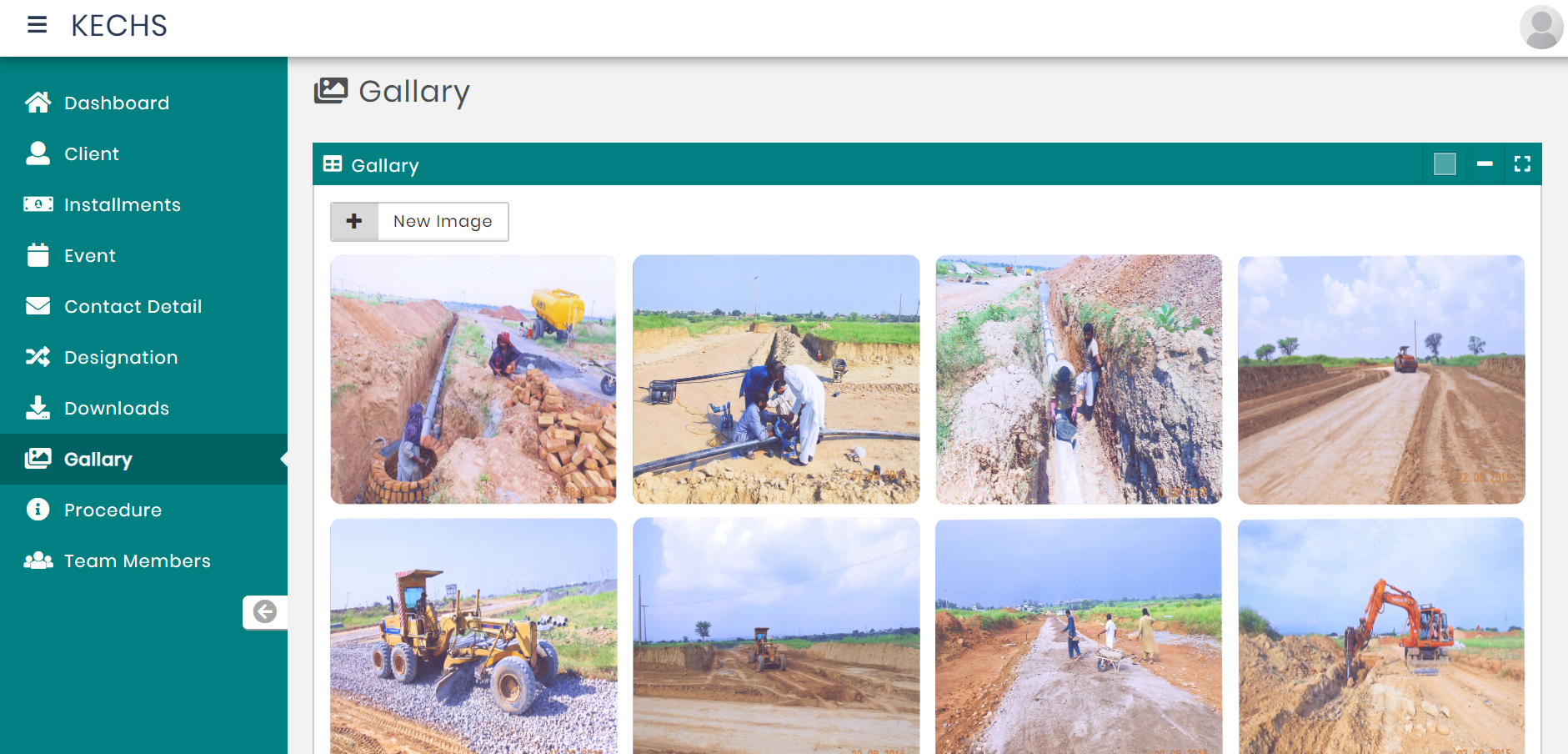Image resolution: width=1568 pixels, height=754 pixels.
Task: Pick the teal panel color swatch
Action: [x=1445, y=164]
